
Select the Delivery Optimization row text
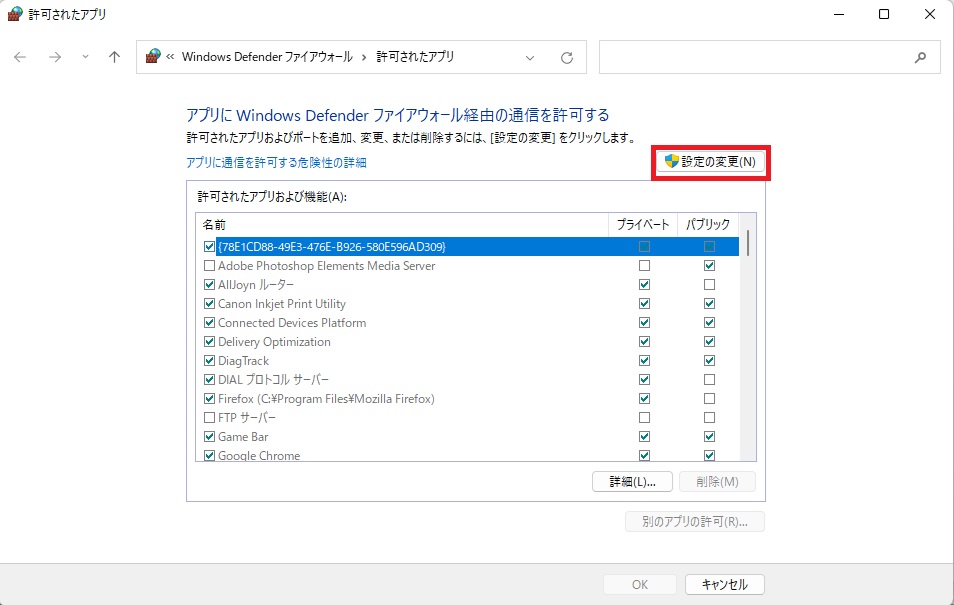tap(274, 341)
